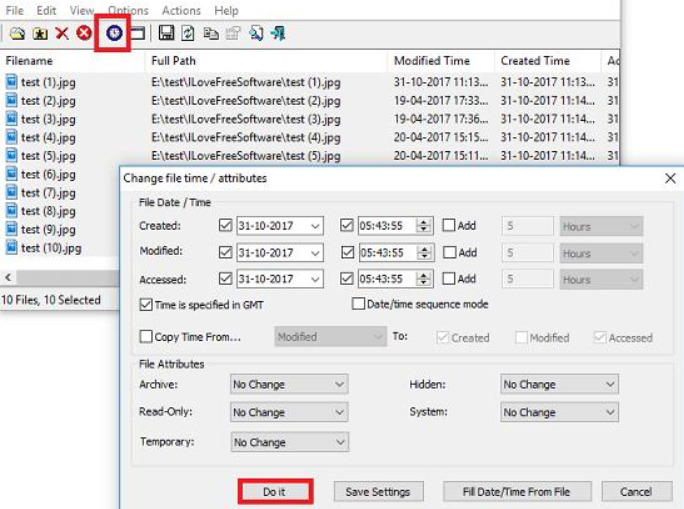
Task: Toggle the Modified date checkbox
Action: tap(225, 252)
